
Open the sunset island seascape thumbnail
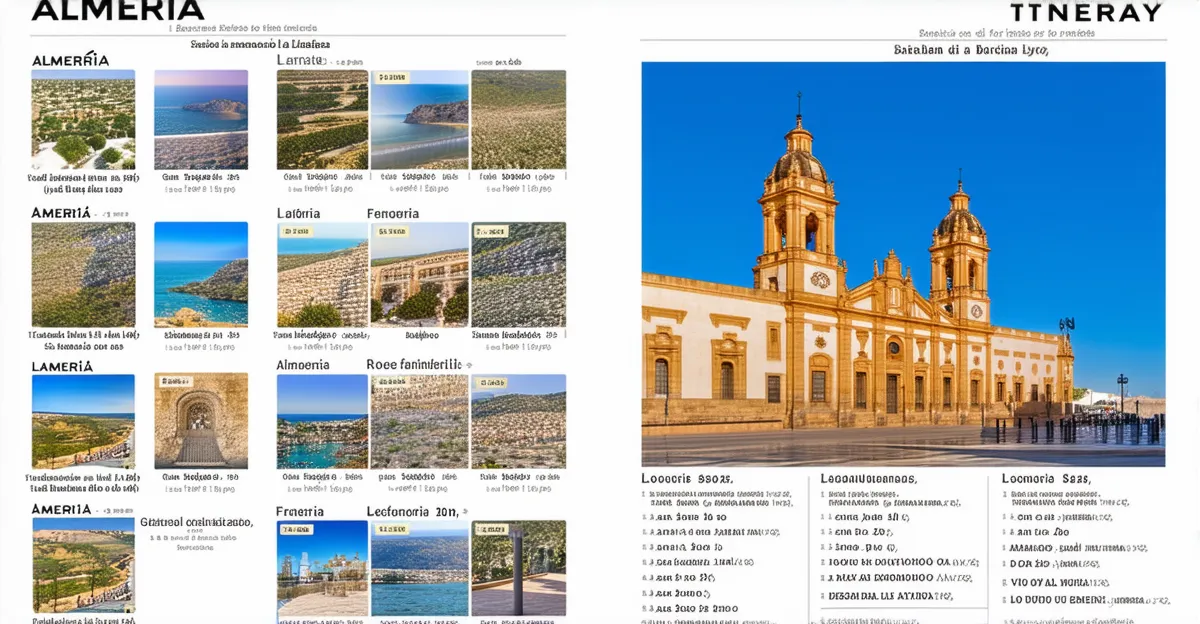[x=201, y=119]
